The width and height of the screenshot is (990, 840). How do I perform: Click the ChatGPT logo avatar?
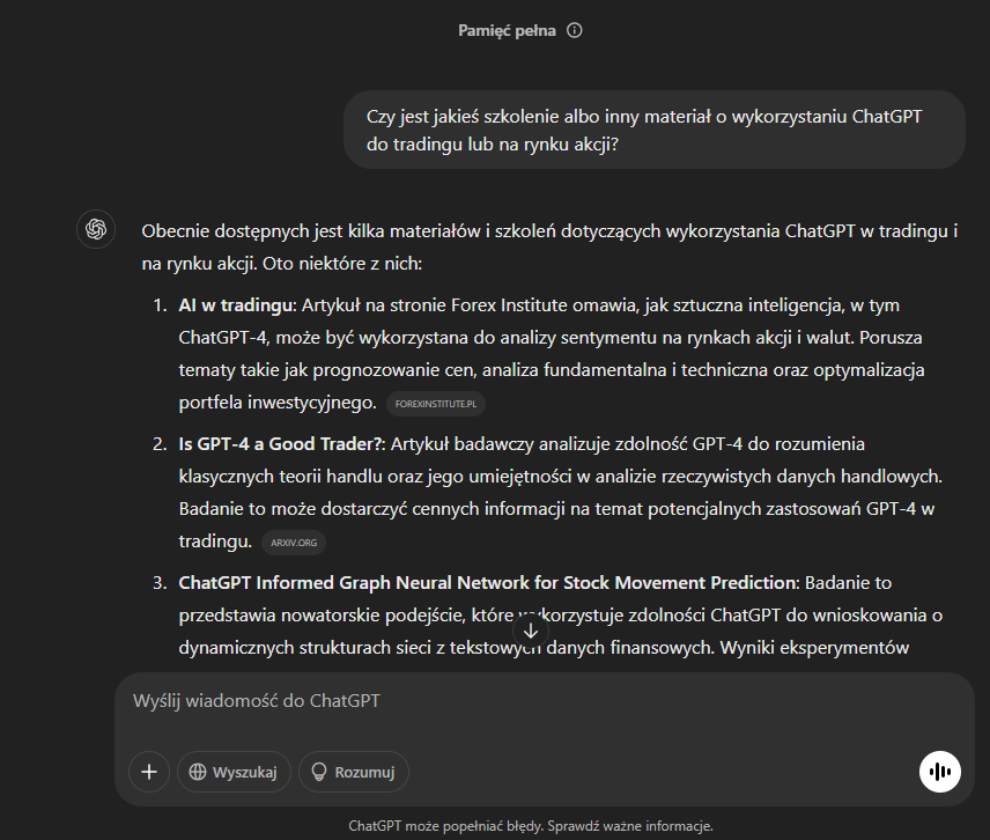tap(96, 229)
